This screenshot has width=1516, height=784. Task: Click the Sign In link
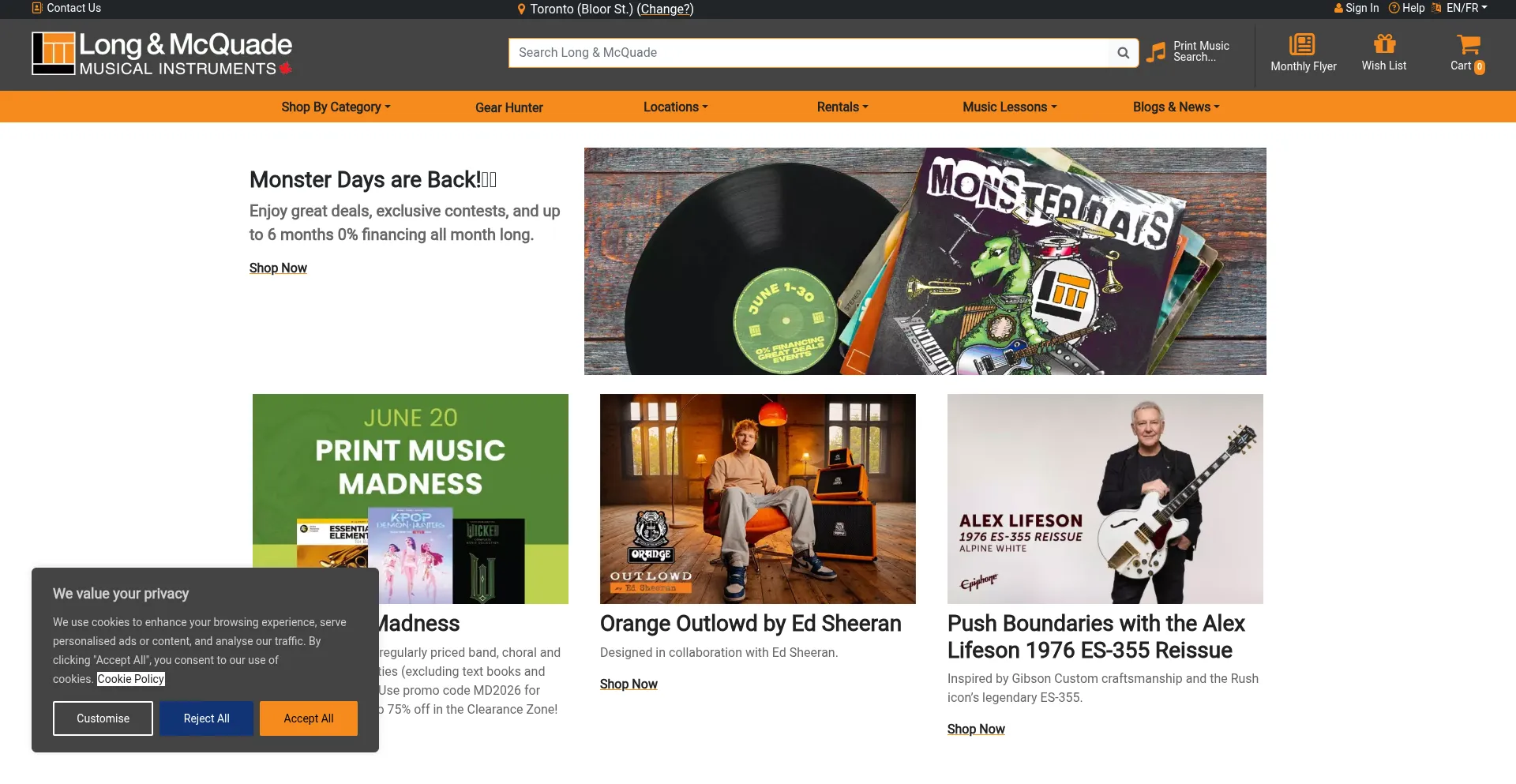point(1362,8)
